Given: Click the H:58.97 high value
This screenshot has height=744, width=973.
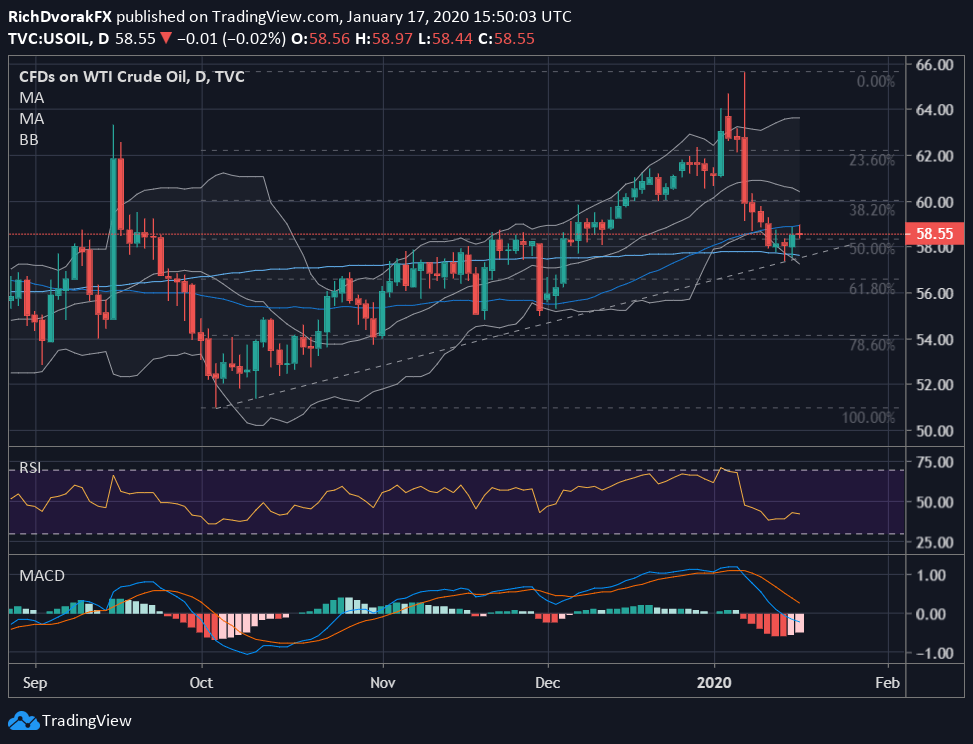Looking at the screenshot, I should 384,38.
